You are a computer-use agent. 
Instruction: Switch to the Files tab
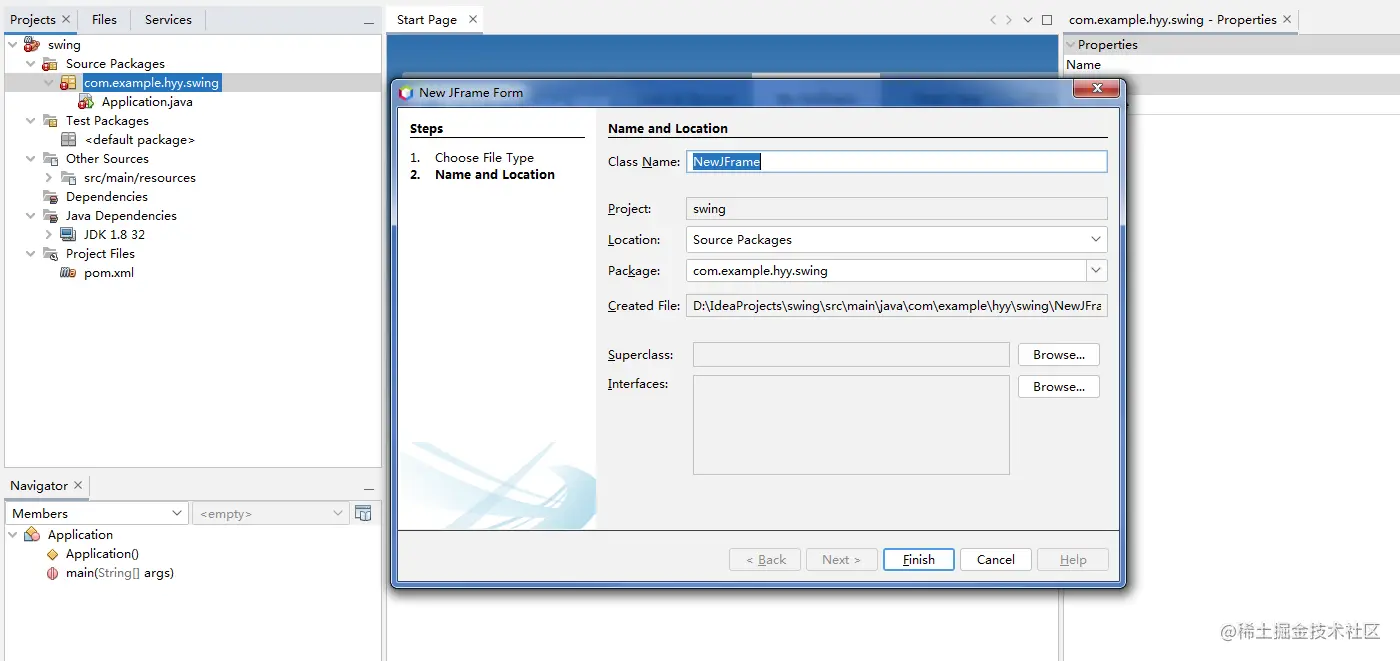(104, 20)
